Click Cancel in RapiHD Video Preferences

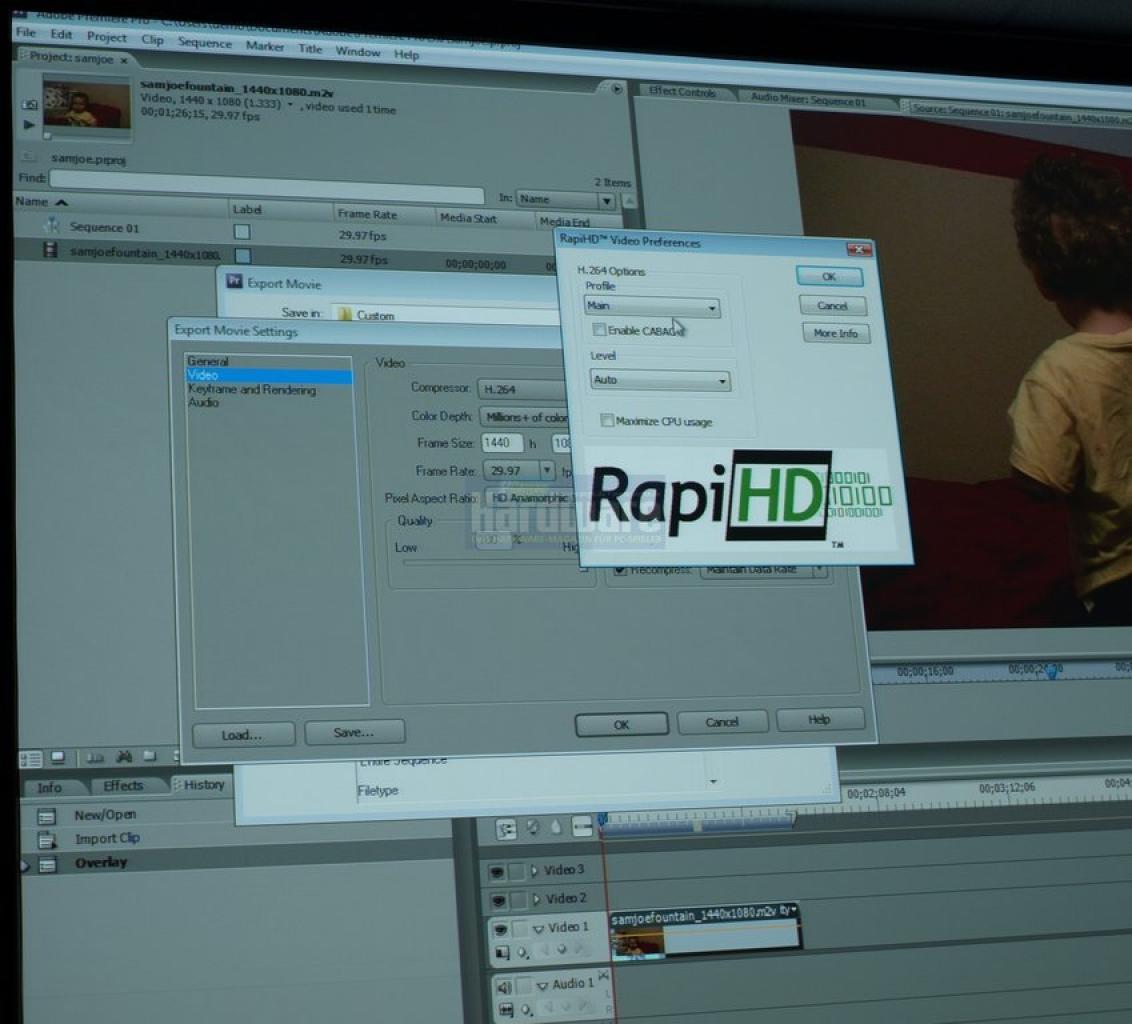click(832, 305)
